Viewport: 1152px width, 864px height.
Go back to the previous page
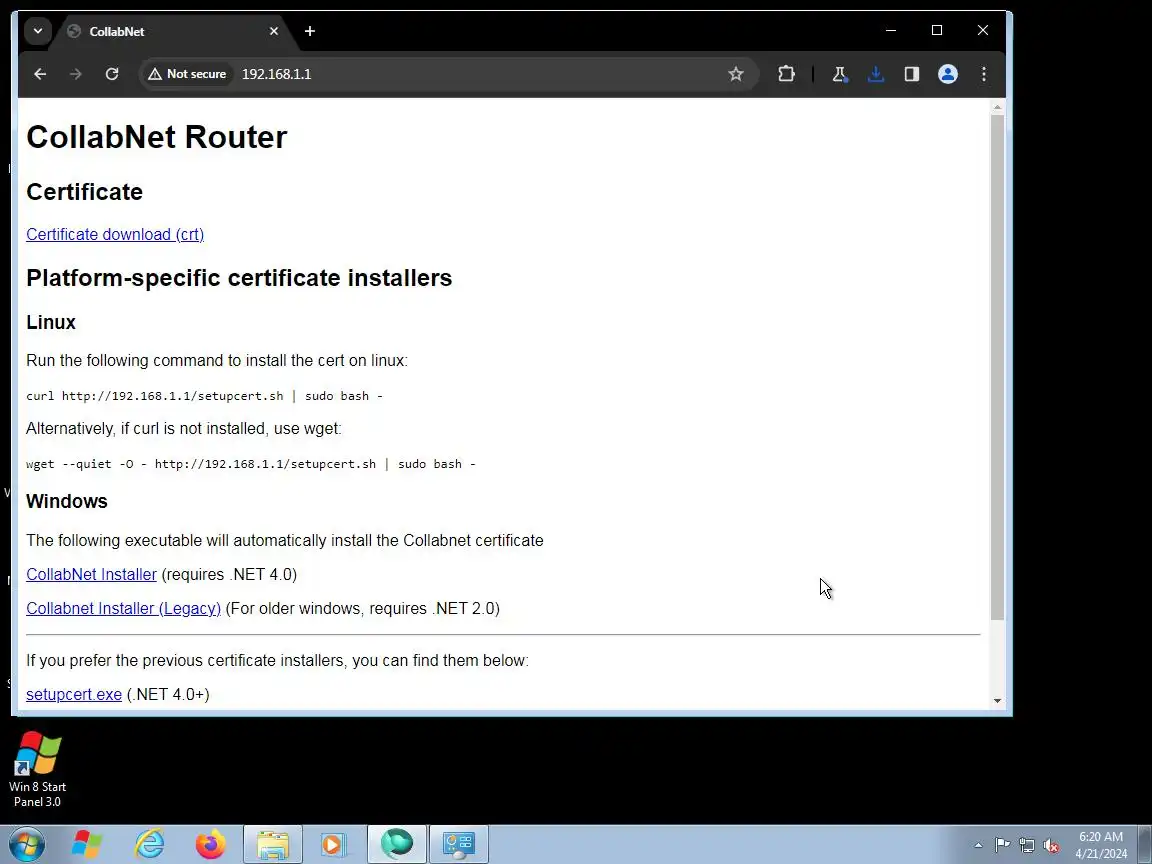click(40, 74)
